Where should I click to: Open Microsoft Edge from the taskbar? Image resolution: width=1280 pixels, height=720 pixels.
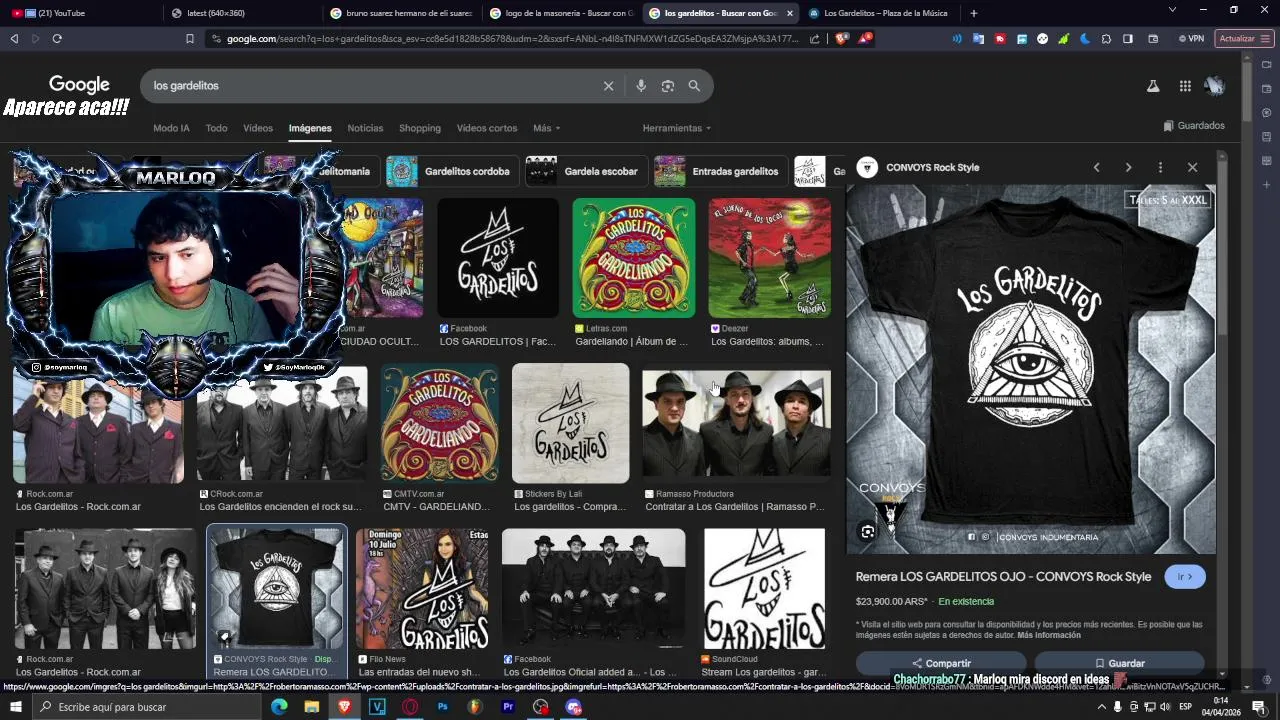[279, 707]
